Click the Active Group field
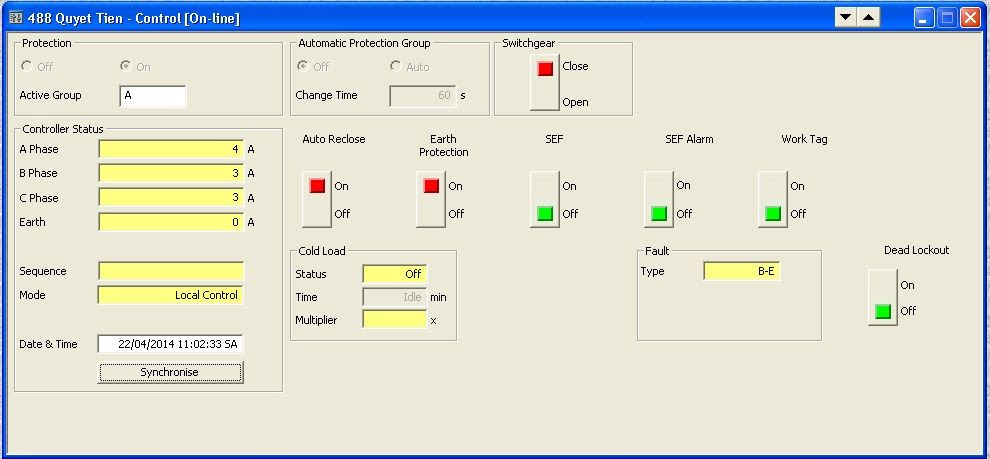 [153, 96]
